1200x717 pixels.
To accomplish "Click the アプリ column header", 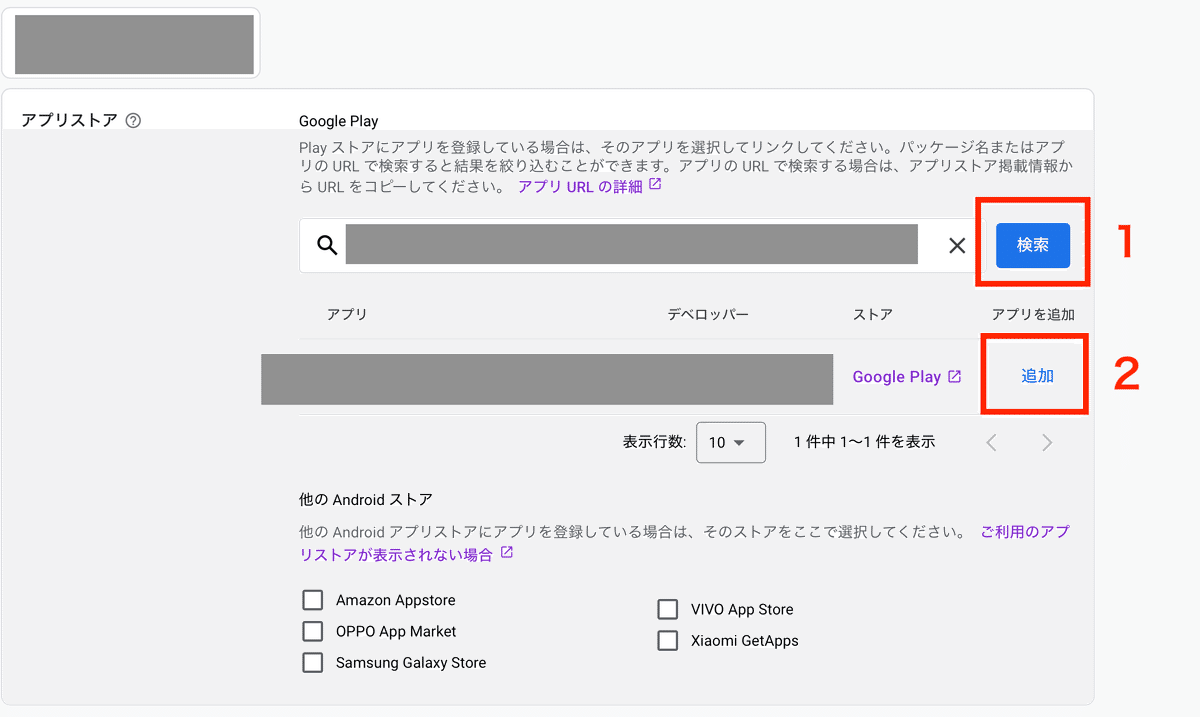I will click(x=347, y=314).
